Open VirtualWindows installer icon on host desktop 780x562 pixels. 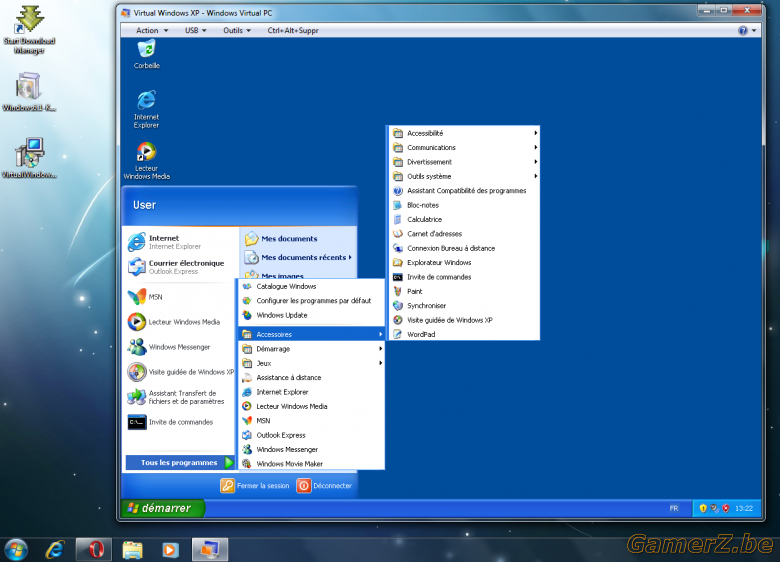[29, 158]
